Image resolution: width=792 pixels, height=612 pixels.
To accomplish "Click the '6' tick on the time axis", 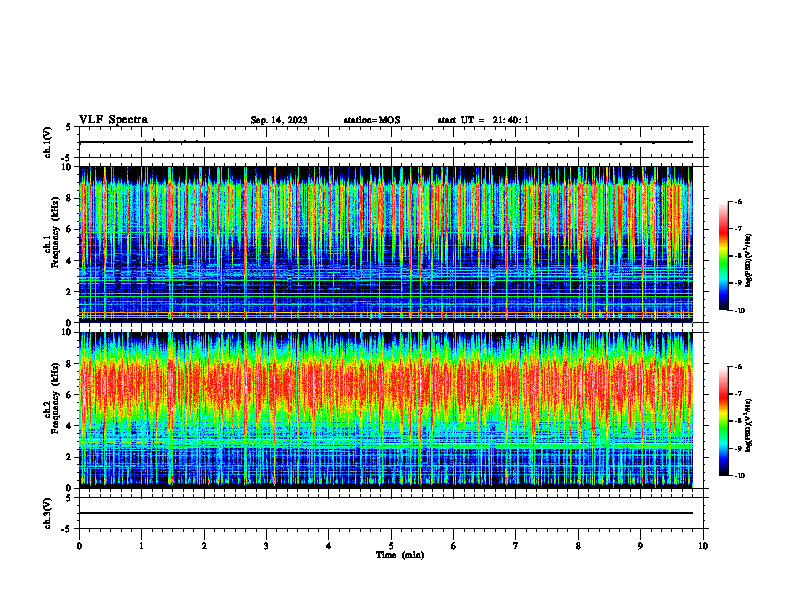I will pos(454,546).
